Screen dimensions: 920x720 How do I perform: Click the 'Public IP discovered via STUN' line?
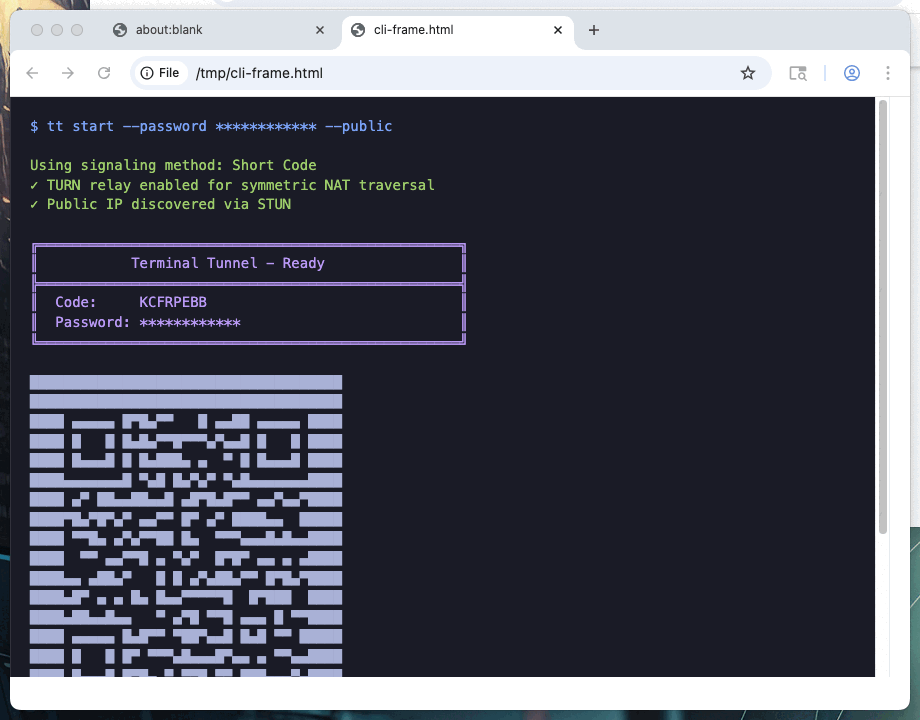click(161, 204)
